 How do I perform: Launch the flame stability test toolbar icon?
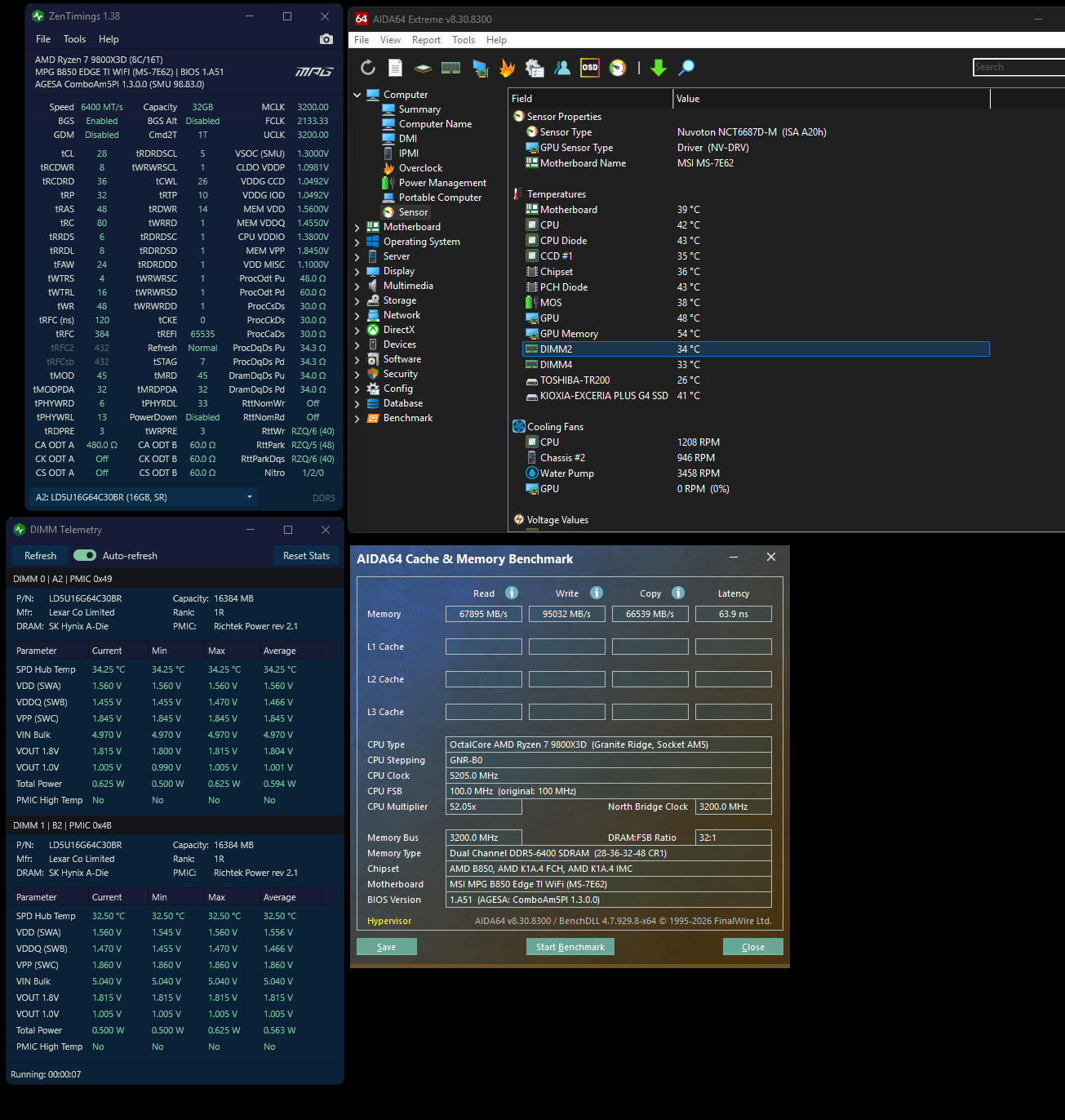tap(507, 68)
